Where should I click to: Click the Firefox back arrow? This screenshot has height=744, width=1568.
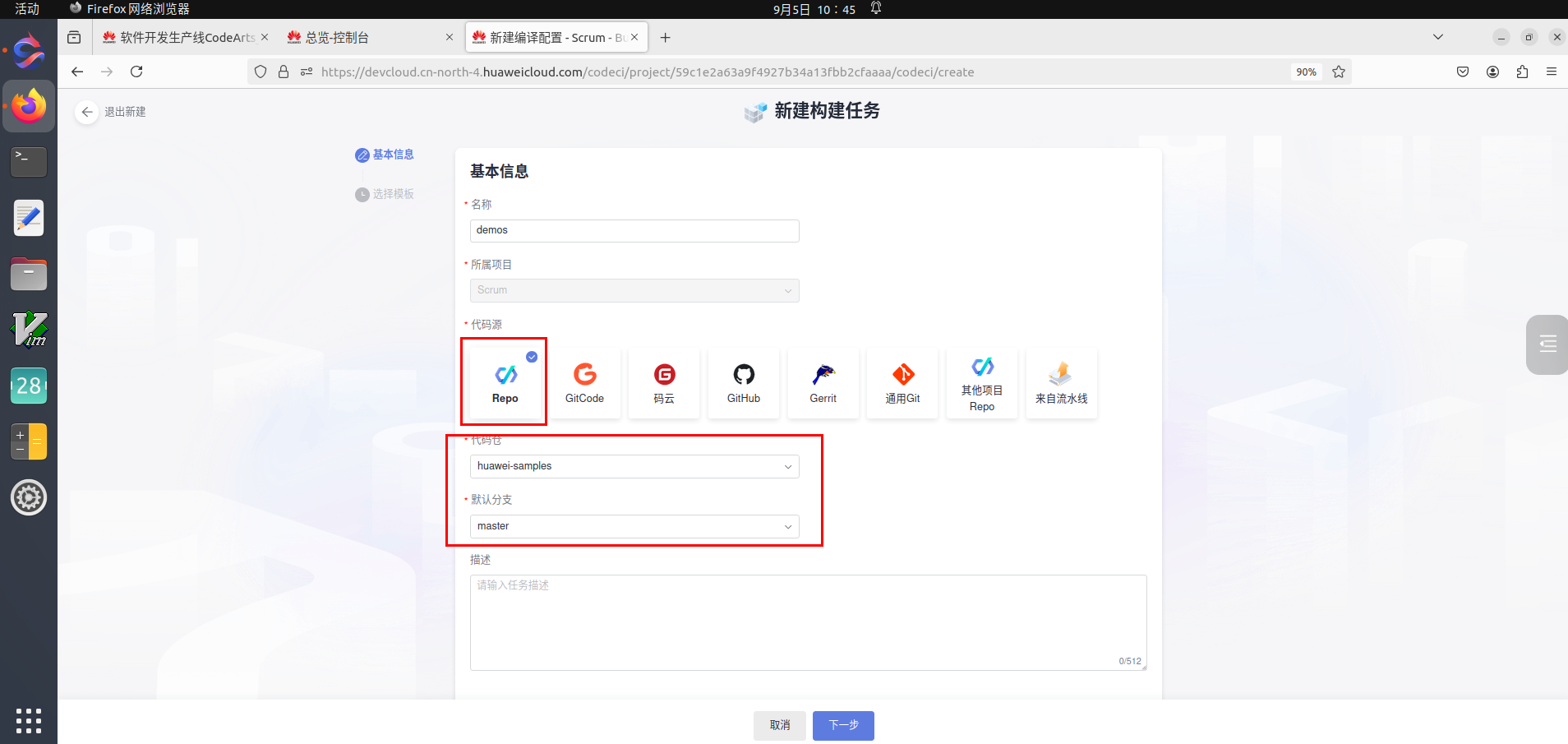77,72
